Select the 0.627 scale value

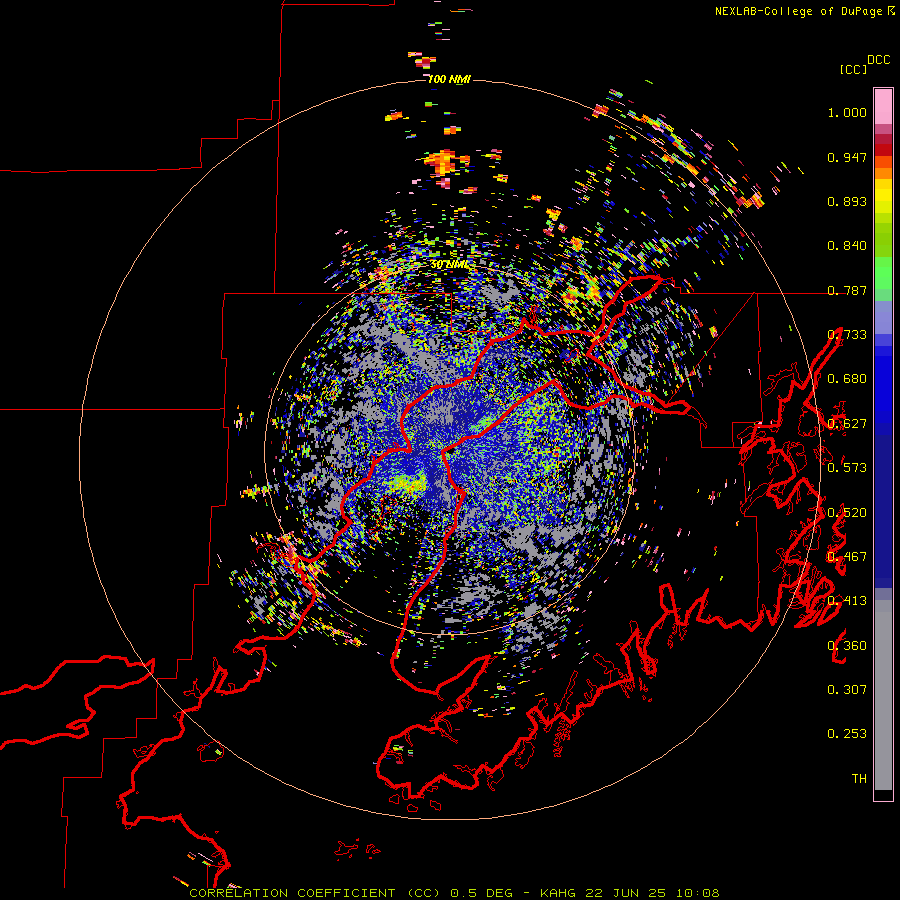pyautogui.click(x=847, y=424)
